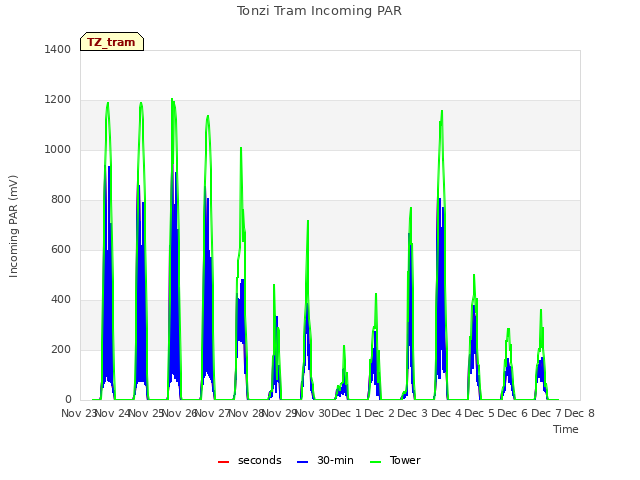Viewport: 640px width, 480px height.
Task: Click the 800 y-axis tick label
Action: tap(61, 200)
